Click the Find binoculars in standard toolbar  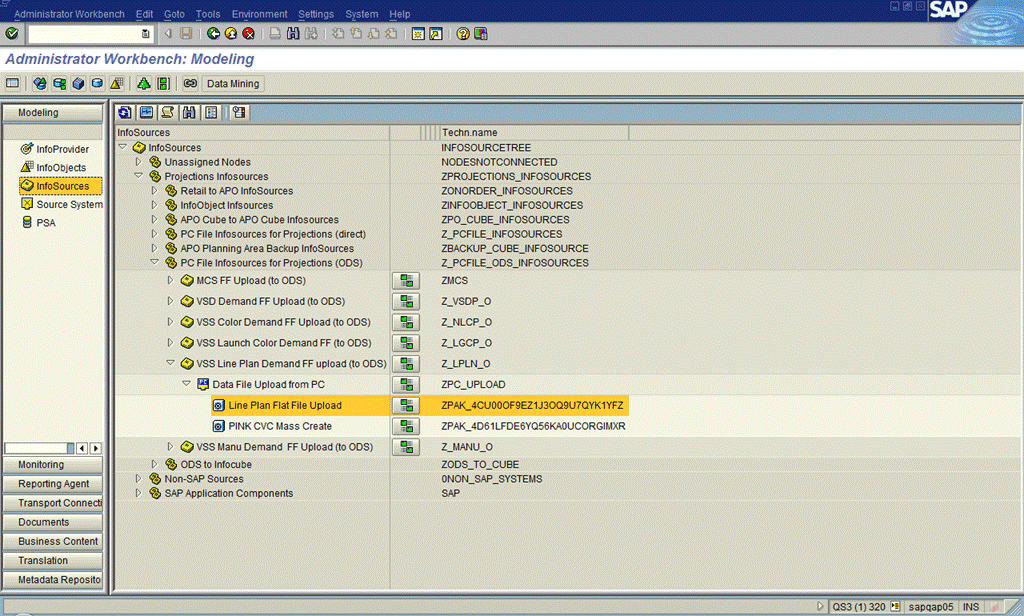click(293, 33)
